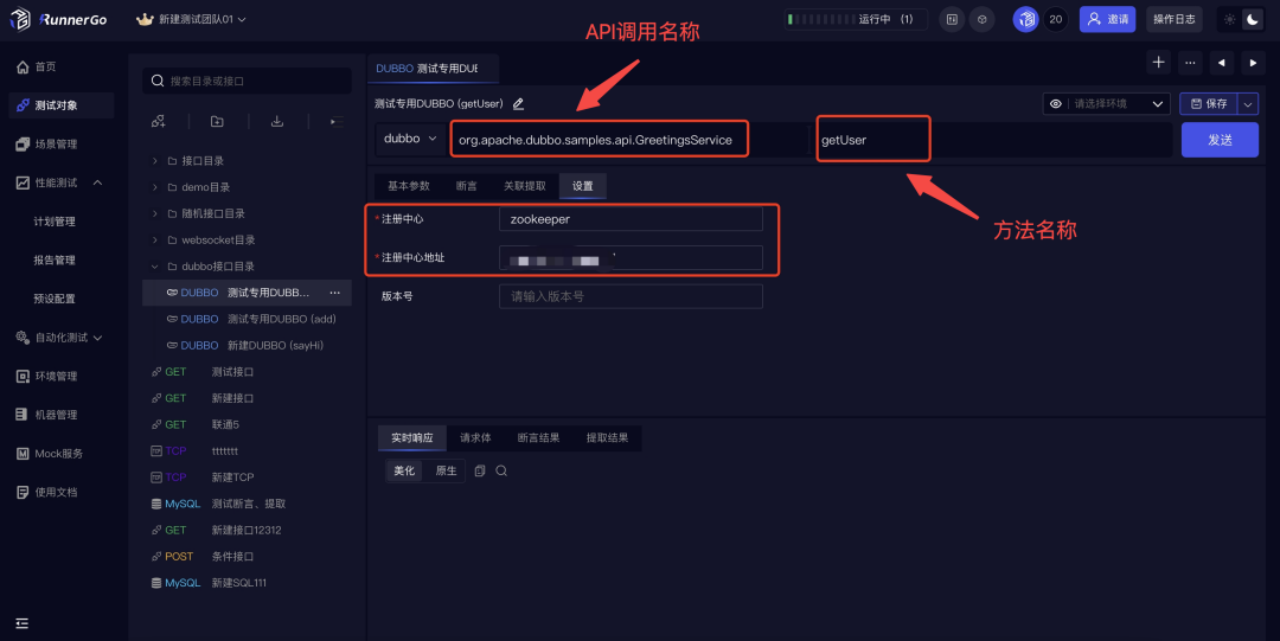Toggle the eye icon in the environment selector
Screen dimensions: 1280x641
(1056, 103)
